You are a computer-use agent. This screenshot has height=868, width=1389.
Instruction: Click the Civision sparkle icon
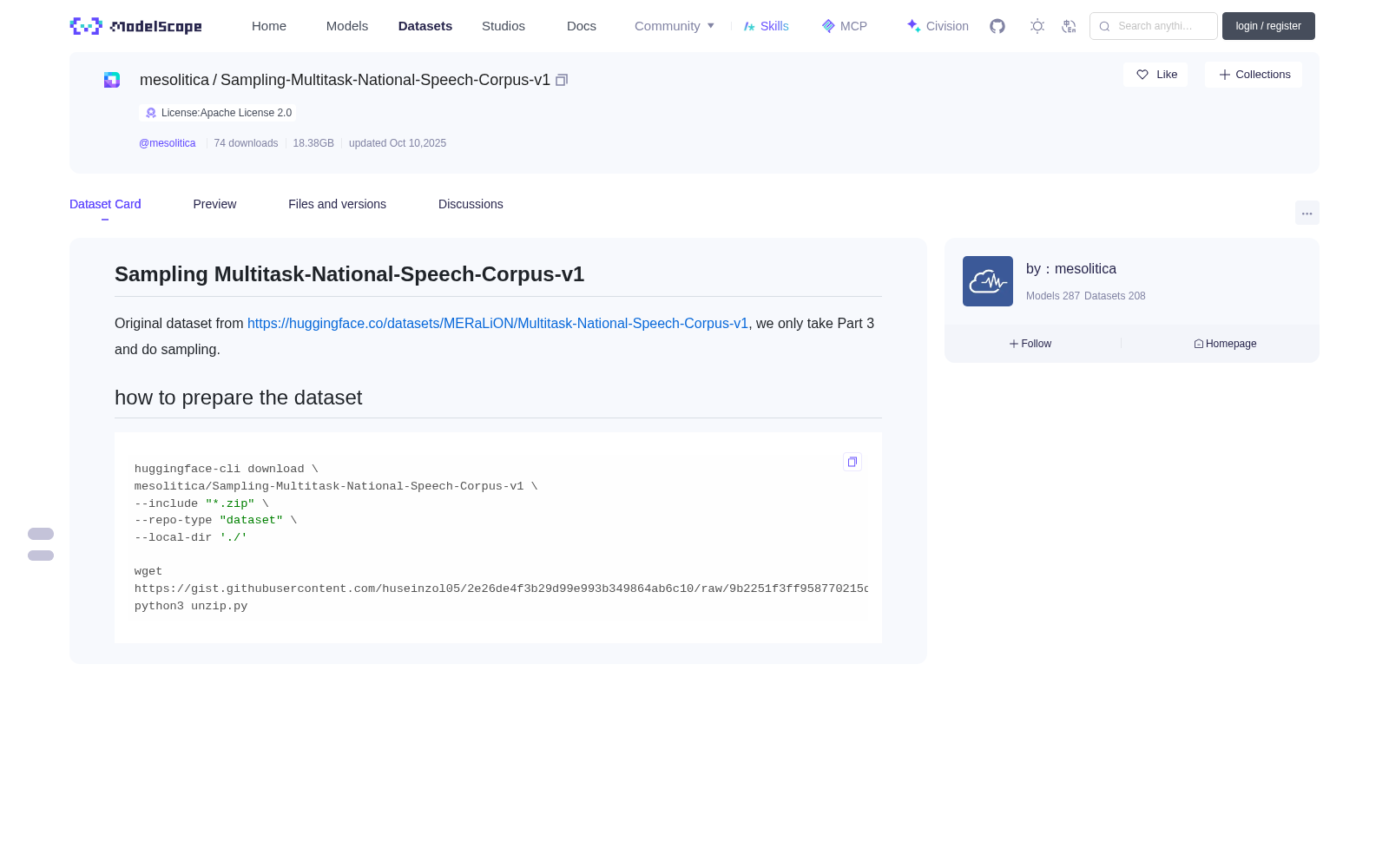coord(913,26)
